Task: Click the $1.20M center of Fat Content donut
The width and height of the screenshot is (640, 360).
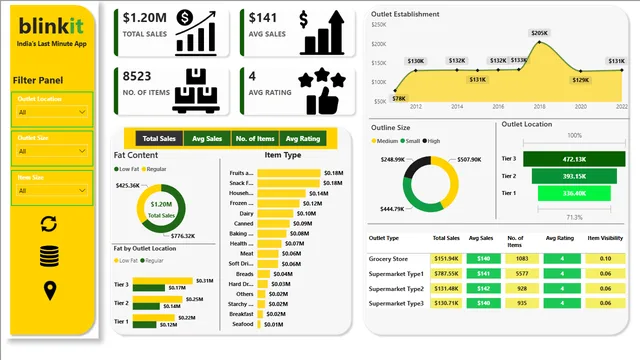Action: click(x=161, y=204)
